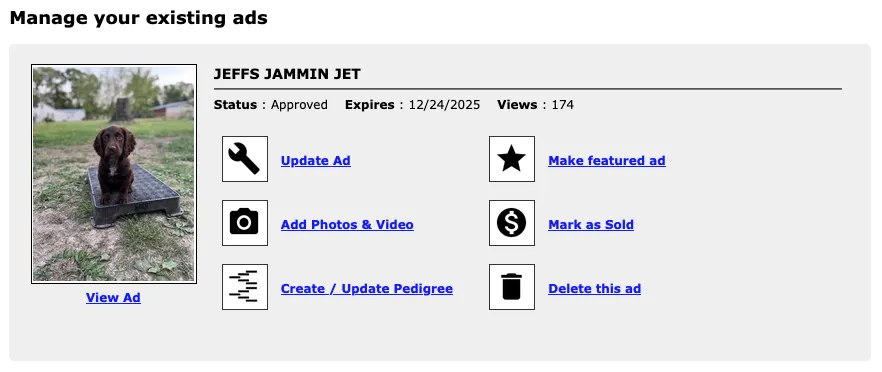Open the View Ad link
The height and width of the screenshot is (372, 882).
pos(113,298)
